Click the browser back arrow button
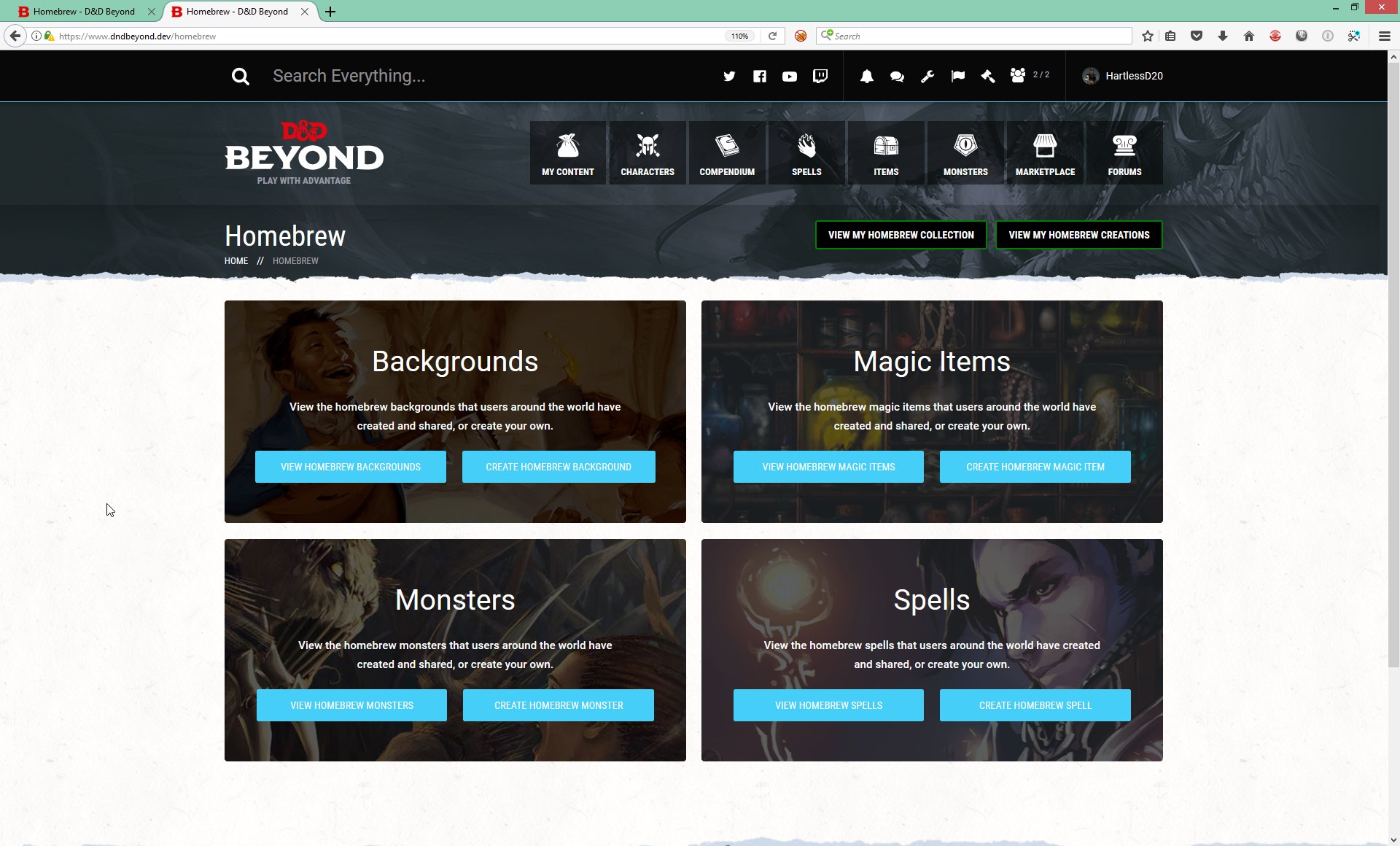Viewport: 1400px width, 846px height. (15, 36)
